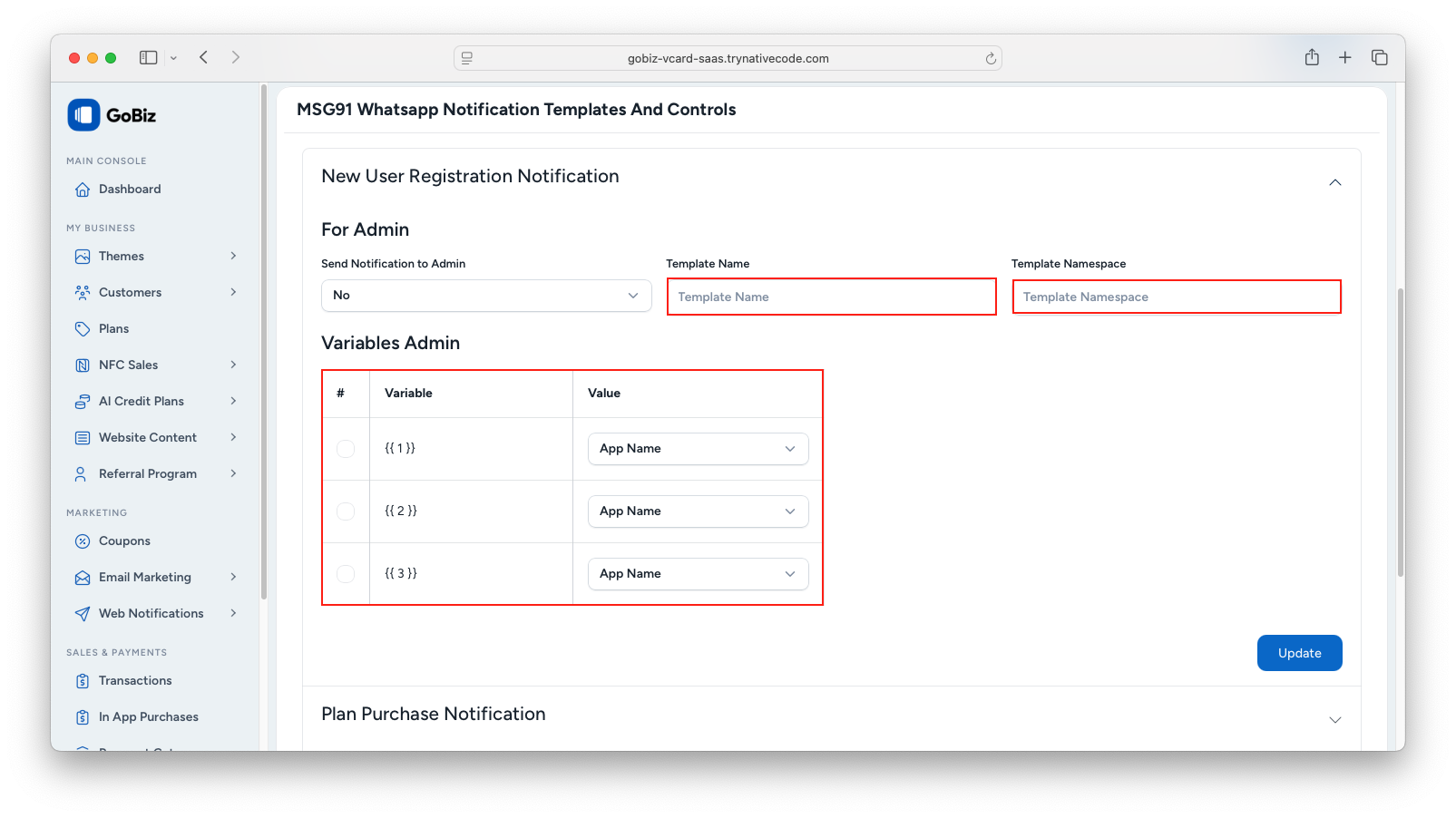Click the For Admin heading
Image resolution: width=1456 pixels, height=818 pixels.
[x=365, y=229]
